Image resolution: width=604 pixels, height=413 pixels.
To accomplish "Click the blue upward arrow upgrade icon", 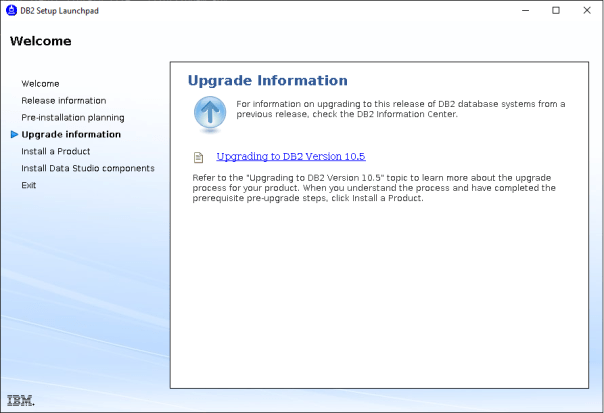I will [x=208, y=114].
